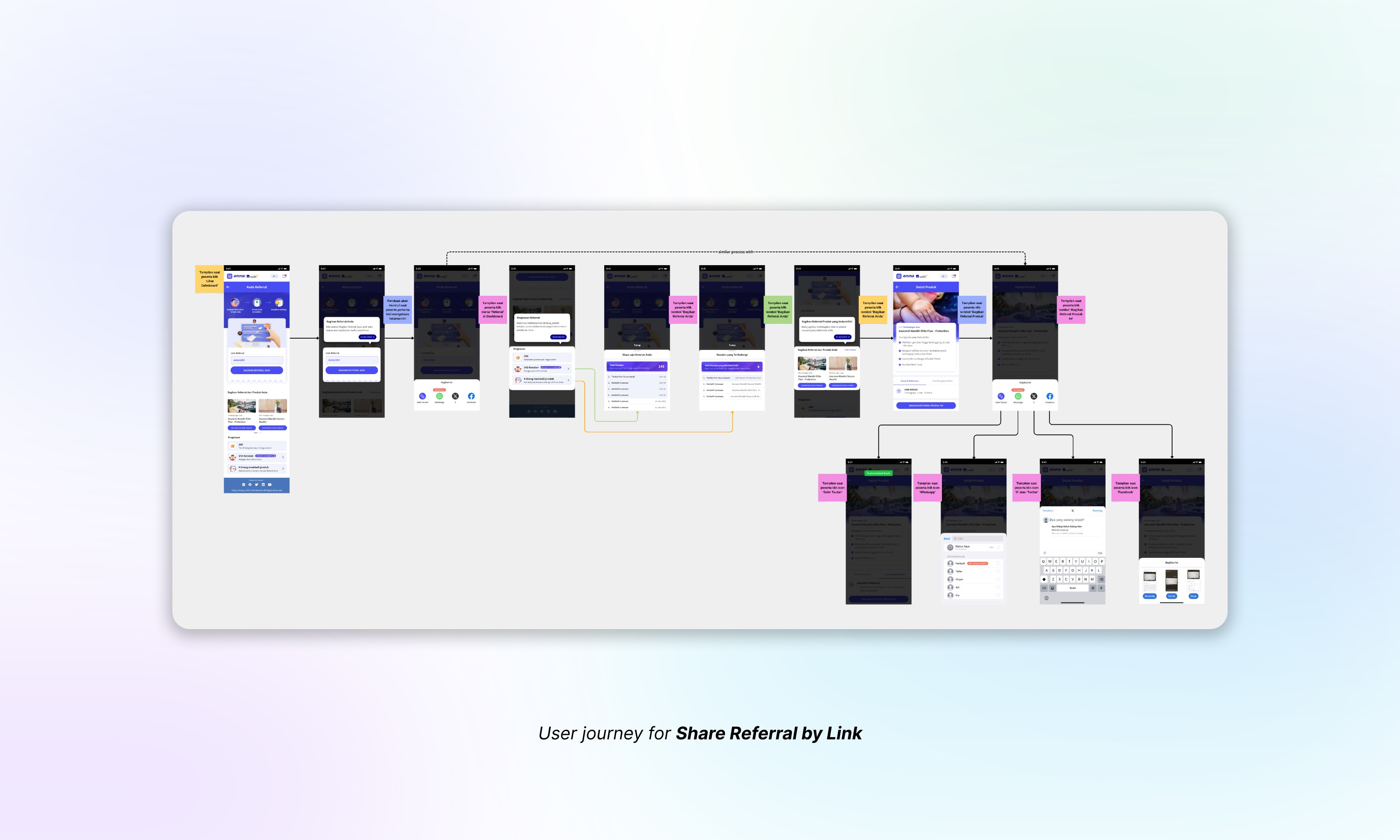Viewport: 1400px width, 840px height.
Task: Open ID language dropdown on first screen
Action: click(x=274, y=276)
